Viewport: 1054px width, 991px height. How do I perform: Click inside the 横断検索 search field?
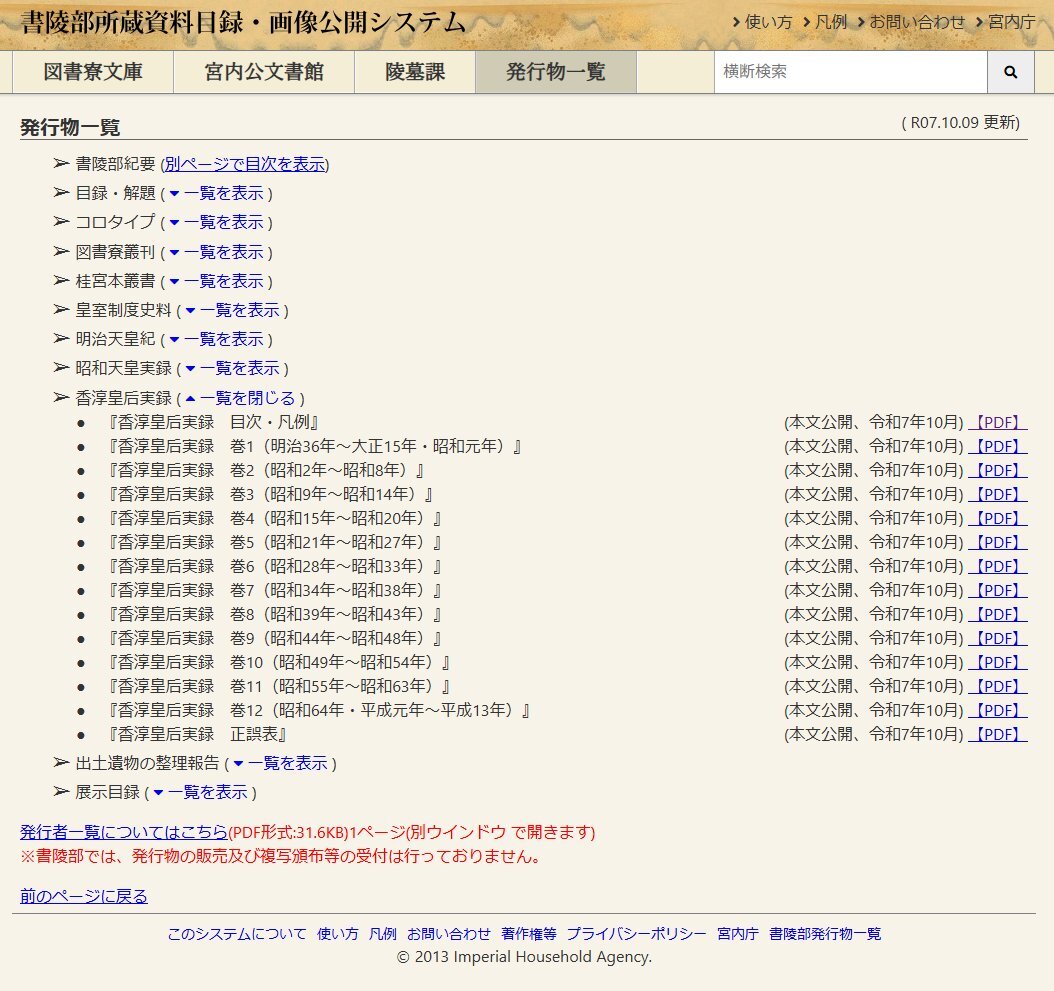(x=850, y=72)
